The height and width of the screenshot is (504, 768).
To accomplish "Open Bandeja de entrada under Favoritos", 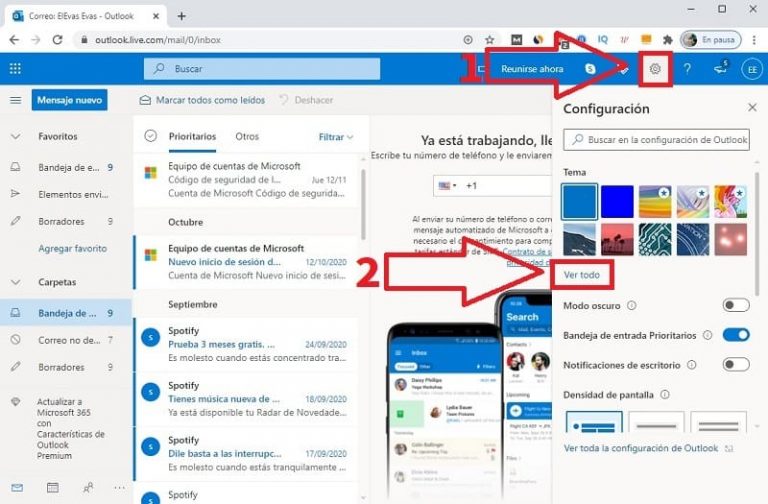I will click(66, 168).
